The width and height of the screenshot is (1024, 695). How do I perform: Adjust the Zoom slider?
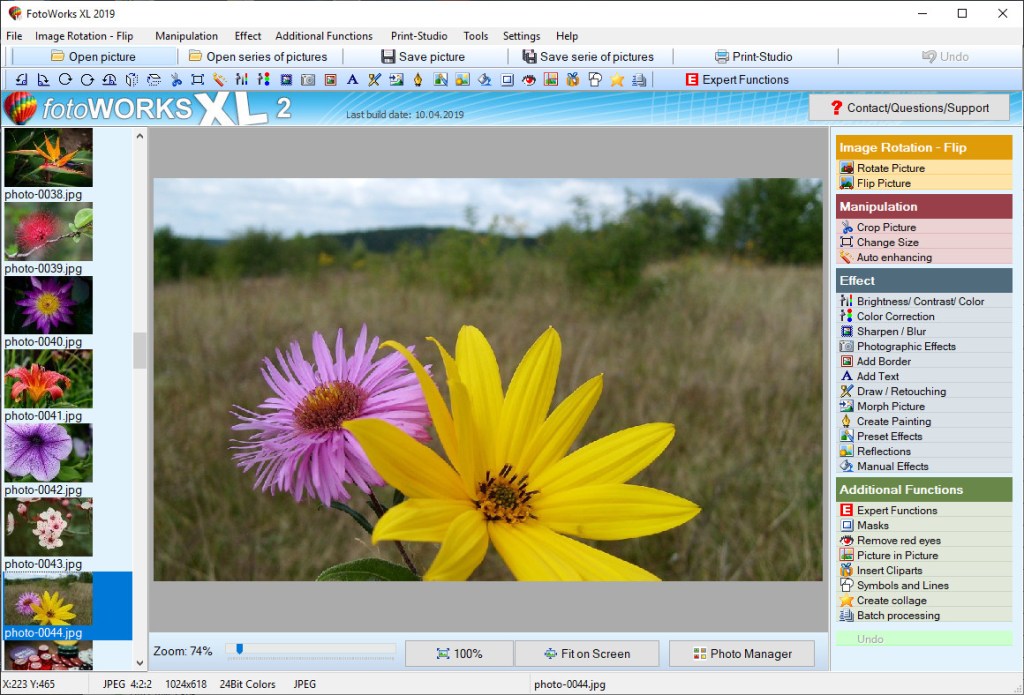pyautogui.click(x=239, y=649)
